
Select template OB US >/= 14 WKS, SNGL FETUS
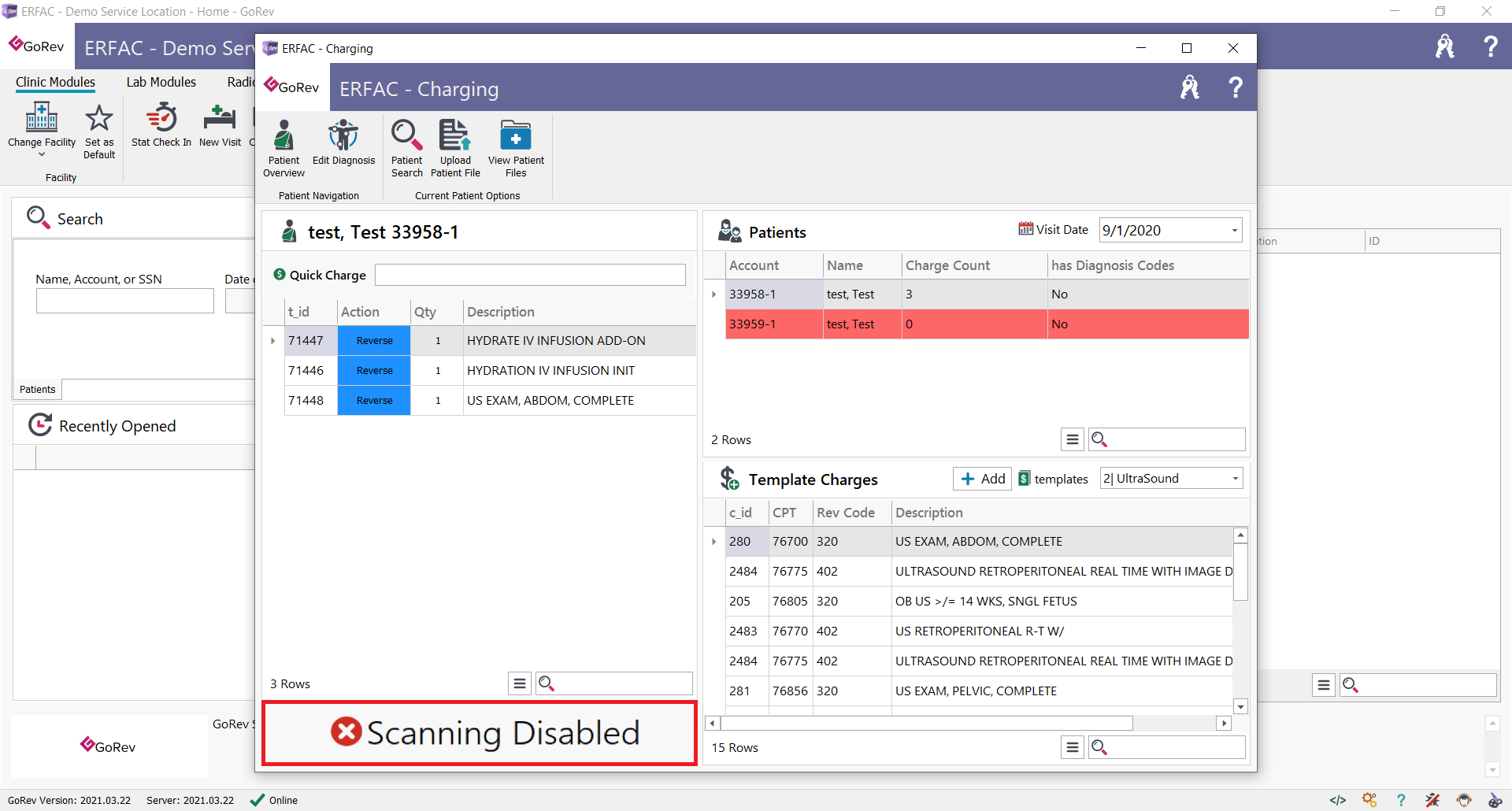pos(979,602)
